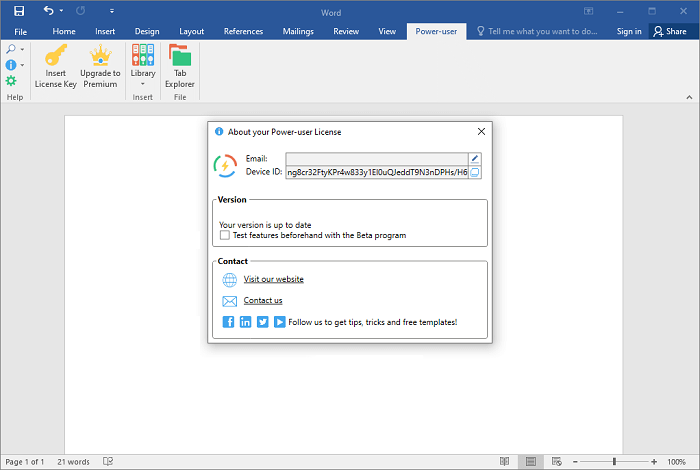Viewport: 700px width, 470px height.
Task: Share the document with the Share button
Action: [670, 31]
